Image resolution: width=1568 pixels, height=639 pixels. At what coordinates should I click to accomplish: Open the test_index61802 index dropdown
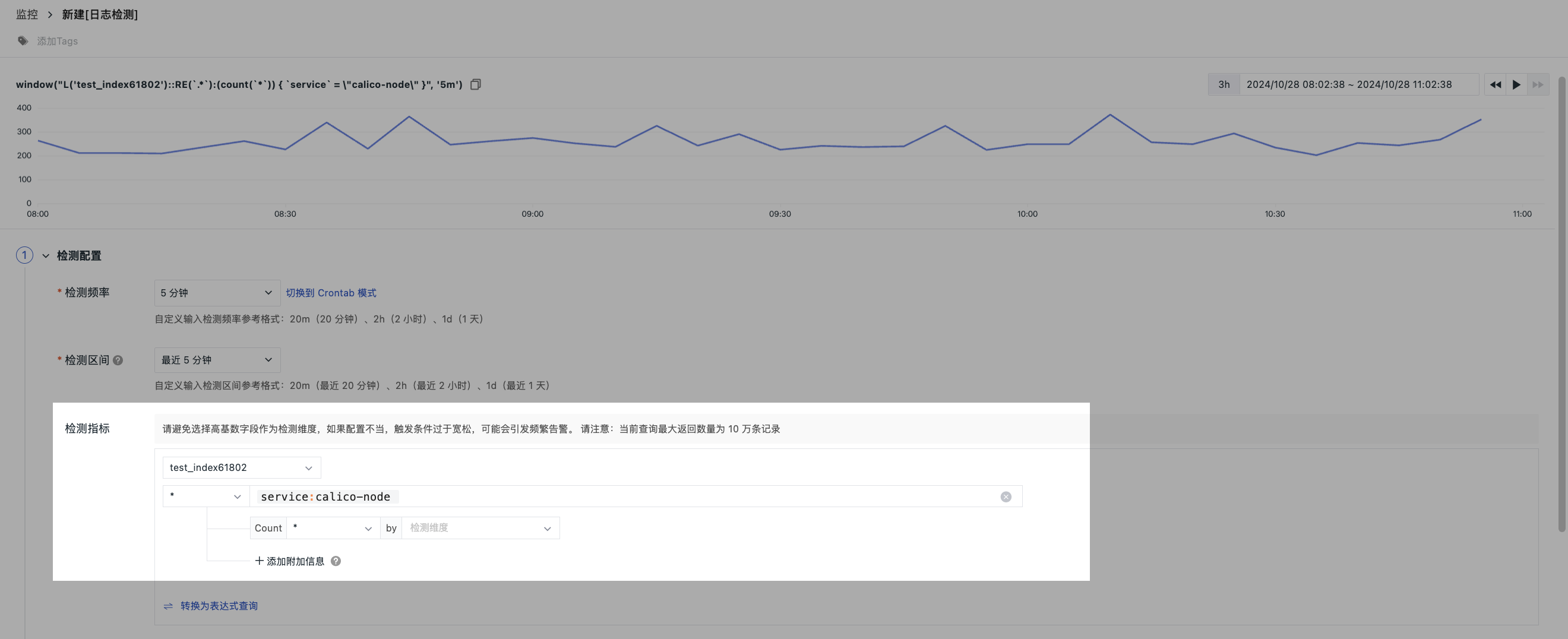coord(241,467)
